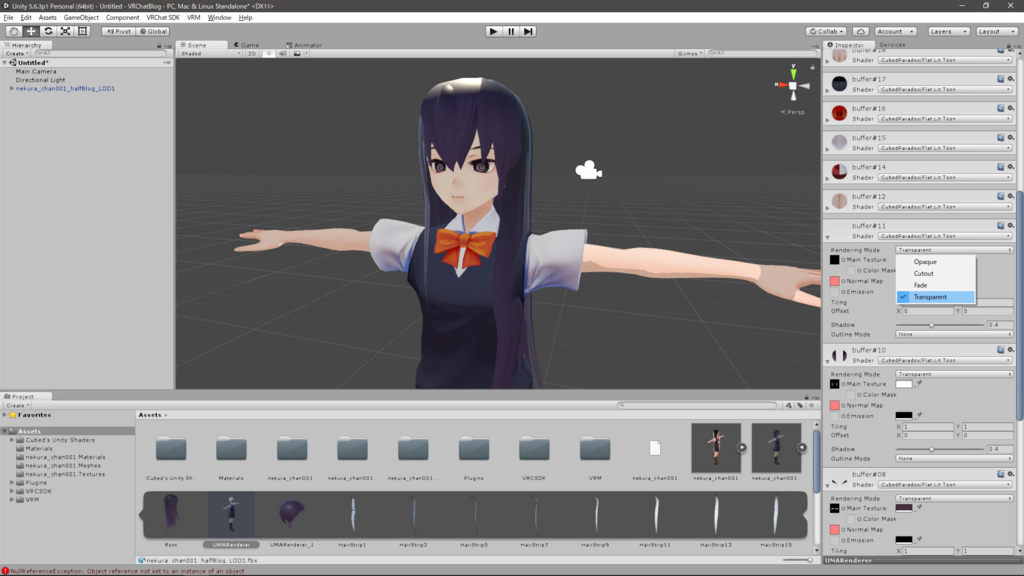
Task: Open help icon for buffer#17 material
Action: pyautogui.click(x=1000, y=78)
